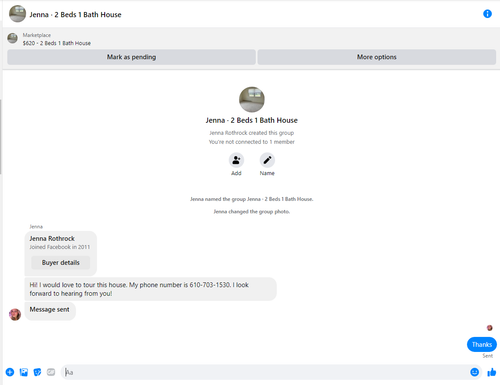Viewport: 500px width, 385px height.
Task: Click 'Jenna Rothrock' name in buyer card
Action: 52,238
